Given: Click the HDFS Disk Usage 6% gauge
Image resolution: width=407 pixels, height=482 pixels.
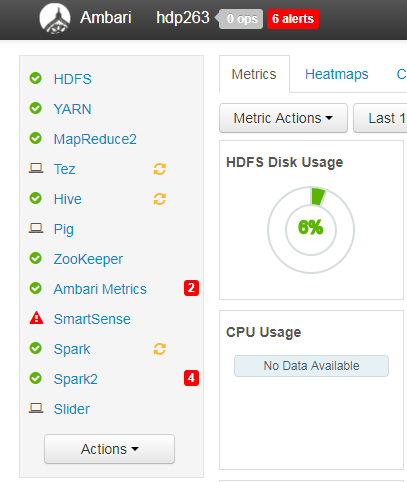Looking at the screenshot, I should click(x=311, y=230).
